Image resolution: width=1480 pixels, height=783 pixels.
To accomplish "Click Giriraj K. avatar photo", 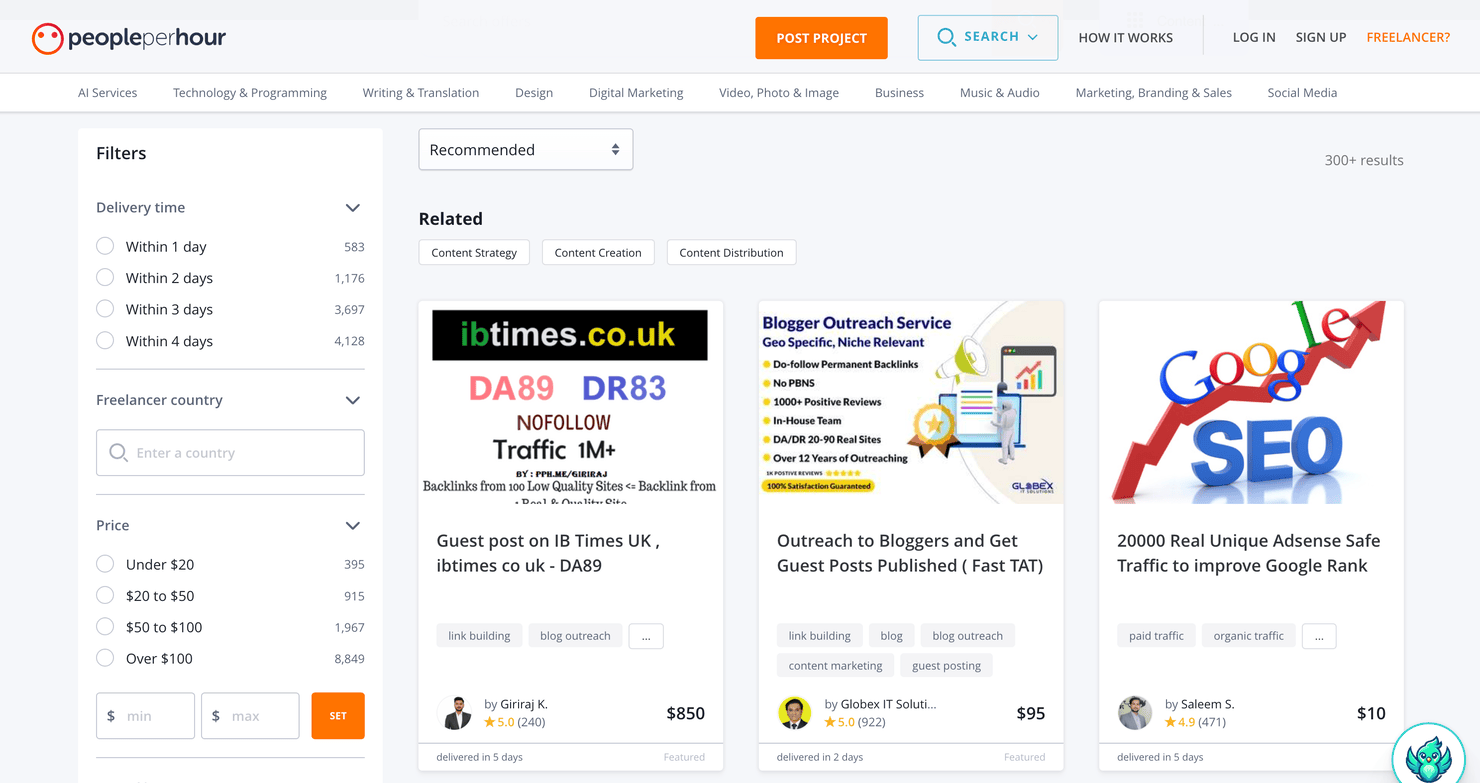I will pyautogui.click(x=455, y=713).
